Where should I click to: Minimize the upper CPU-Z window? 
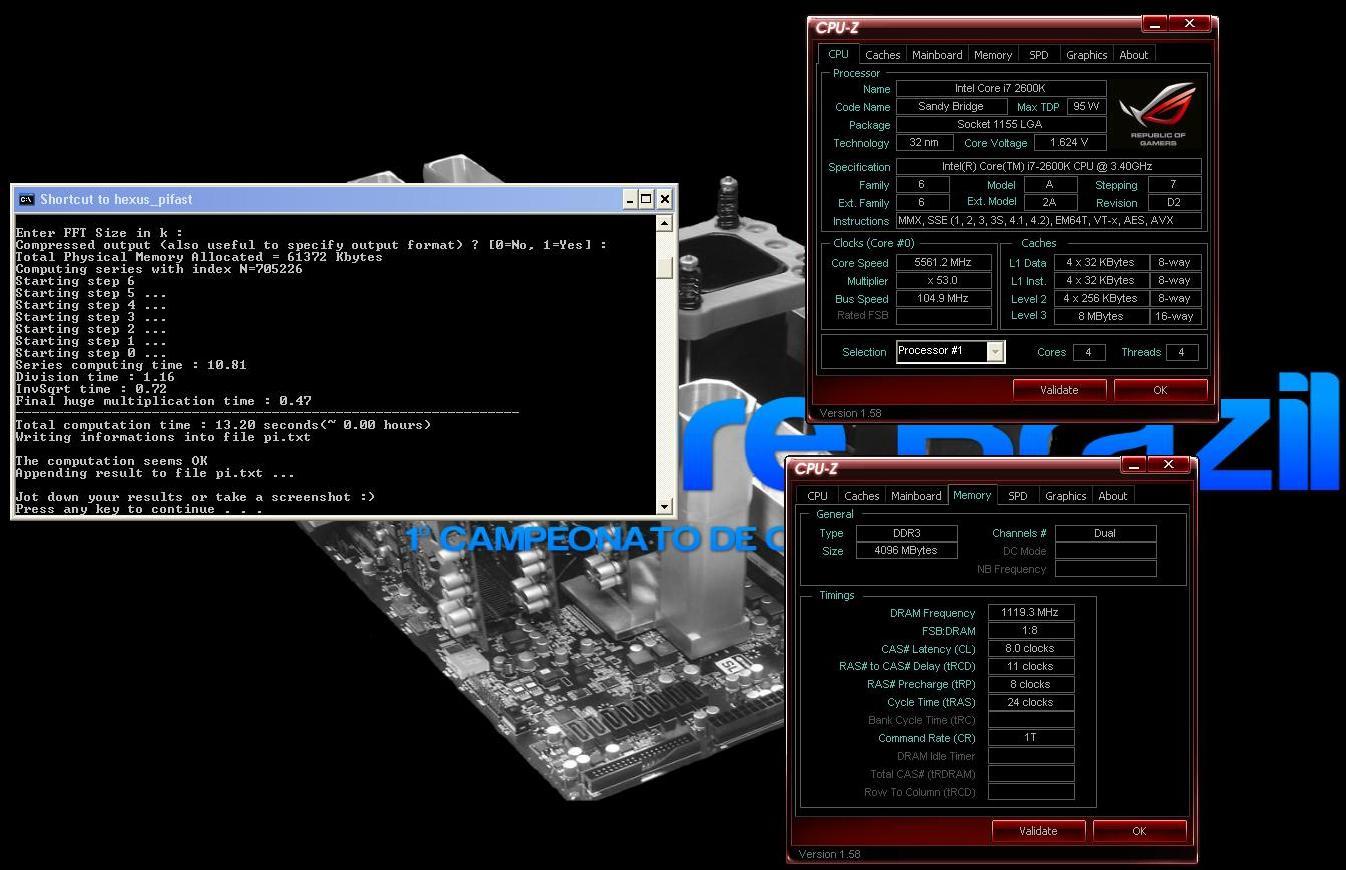coord(1155,24)
